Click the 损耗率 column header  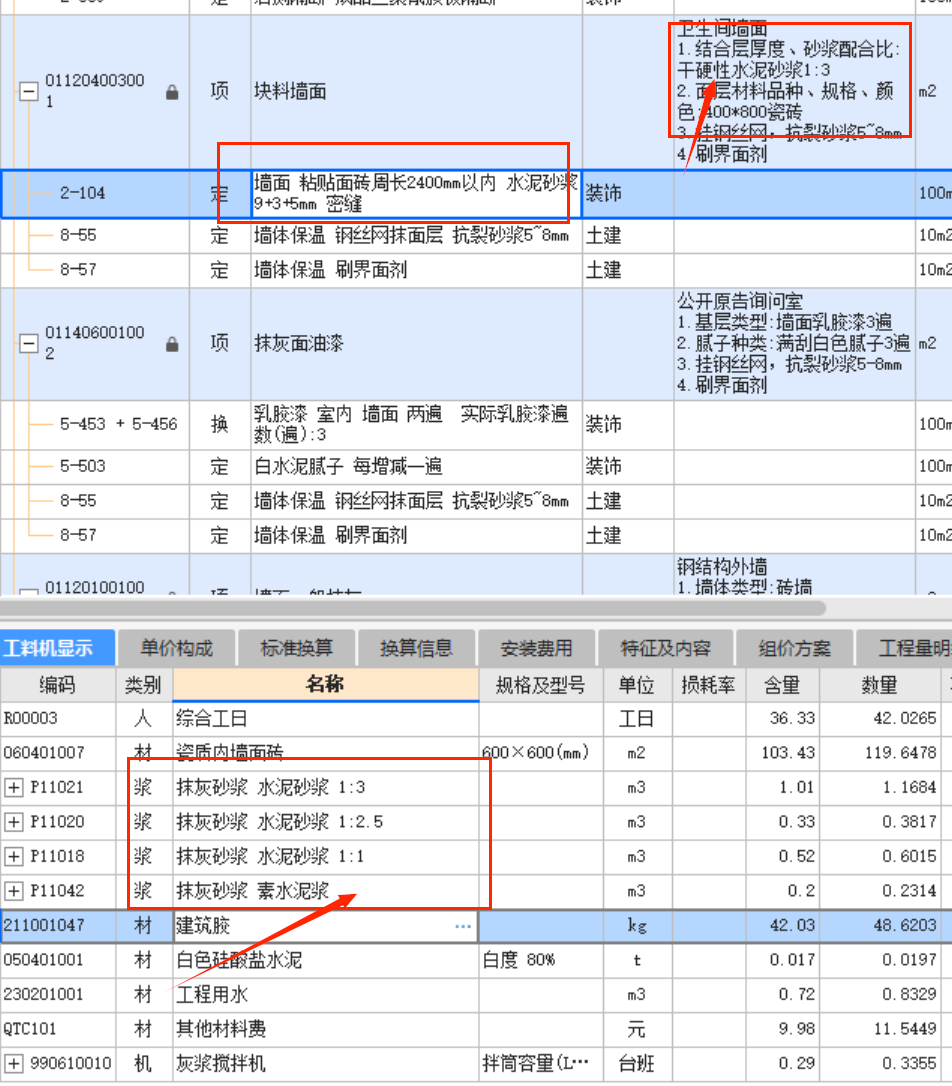708,685
